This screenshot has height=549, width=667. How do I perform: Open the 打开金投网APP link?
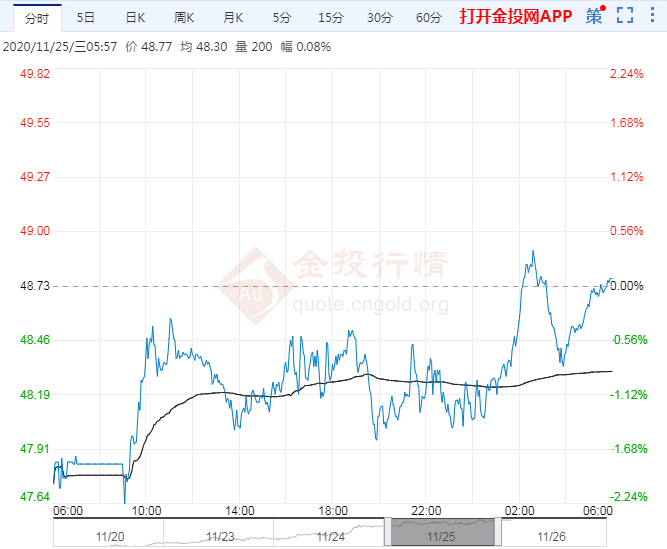[x=516, y=16]
